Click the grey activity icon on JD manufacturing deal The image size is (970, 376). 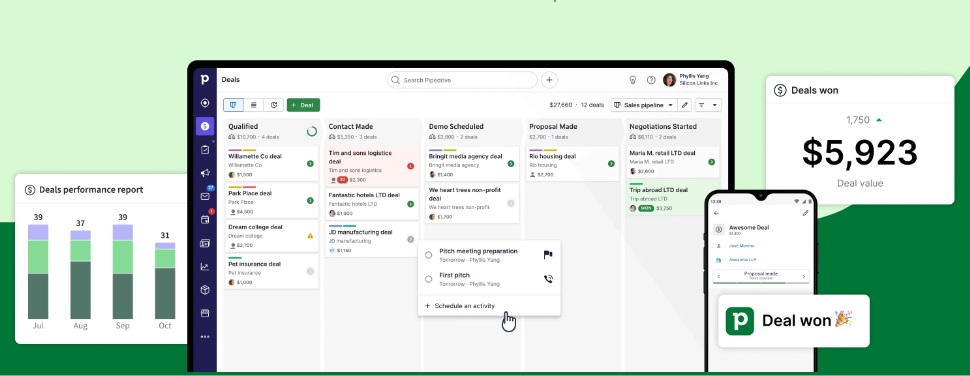(410, 239)
